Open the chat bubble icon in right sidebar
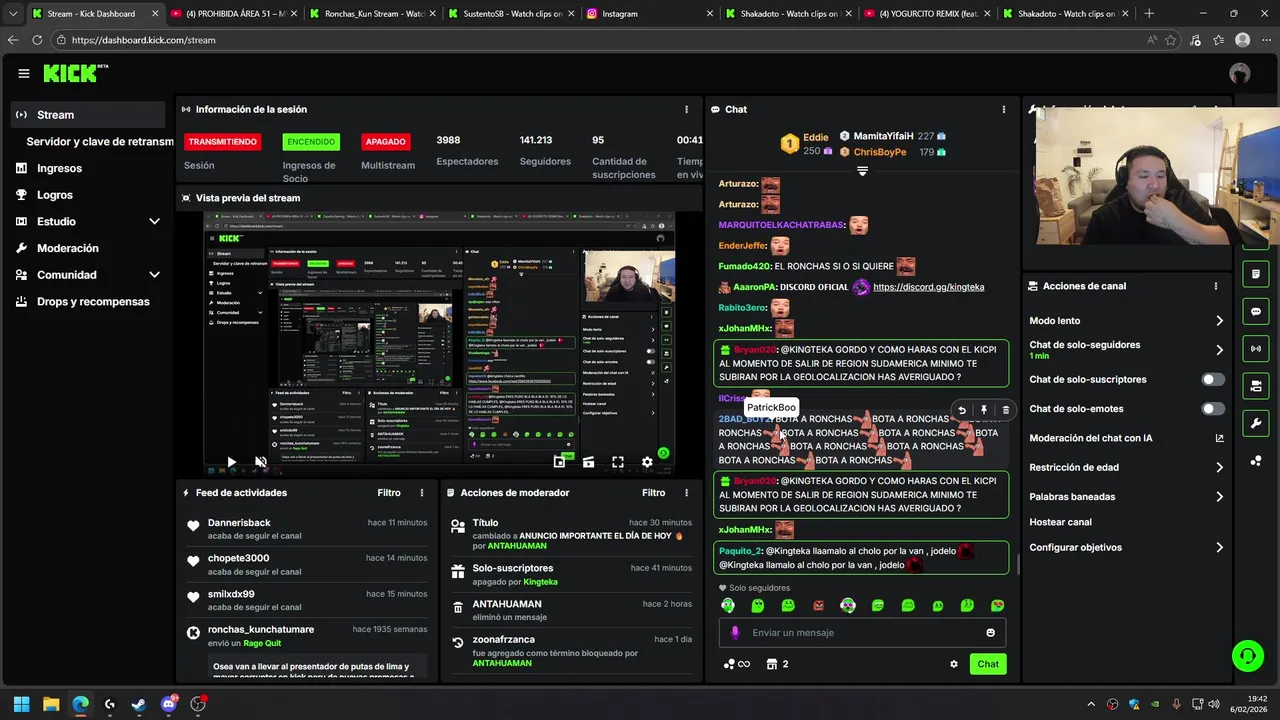 tap(1256, 311)
